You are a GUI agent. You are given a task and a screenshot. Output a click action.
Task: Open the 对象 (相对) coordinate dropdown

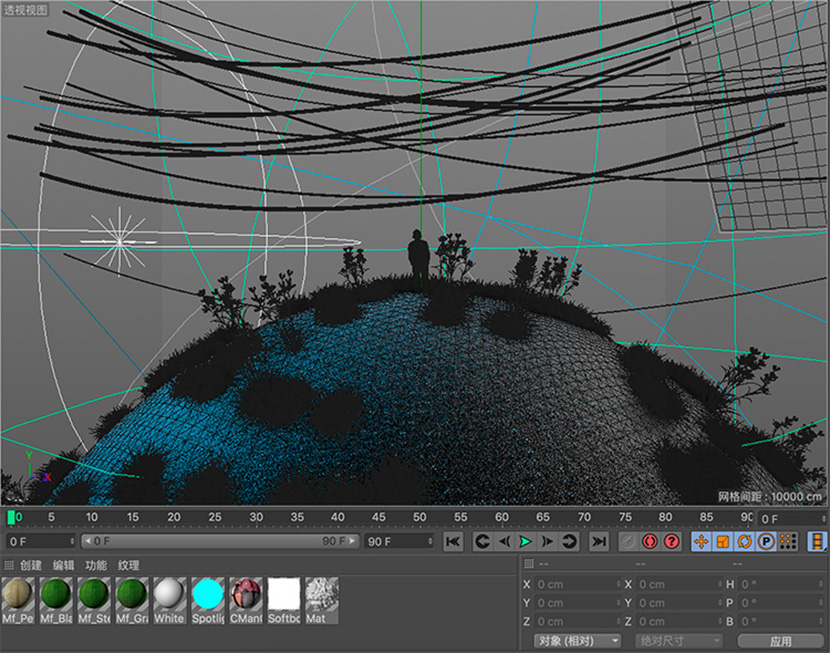click(x=576, y=641)
